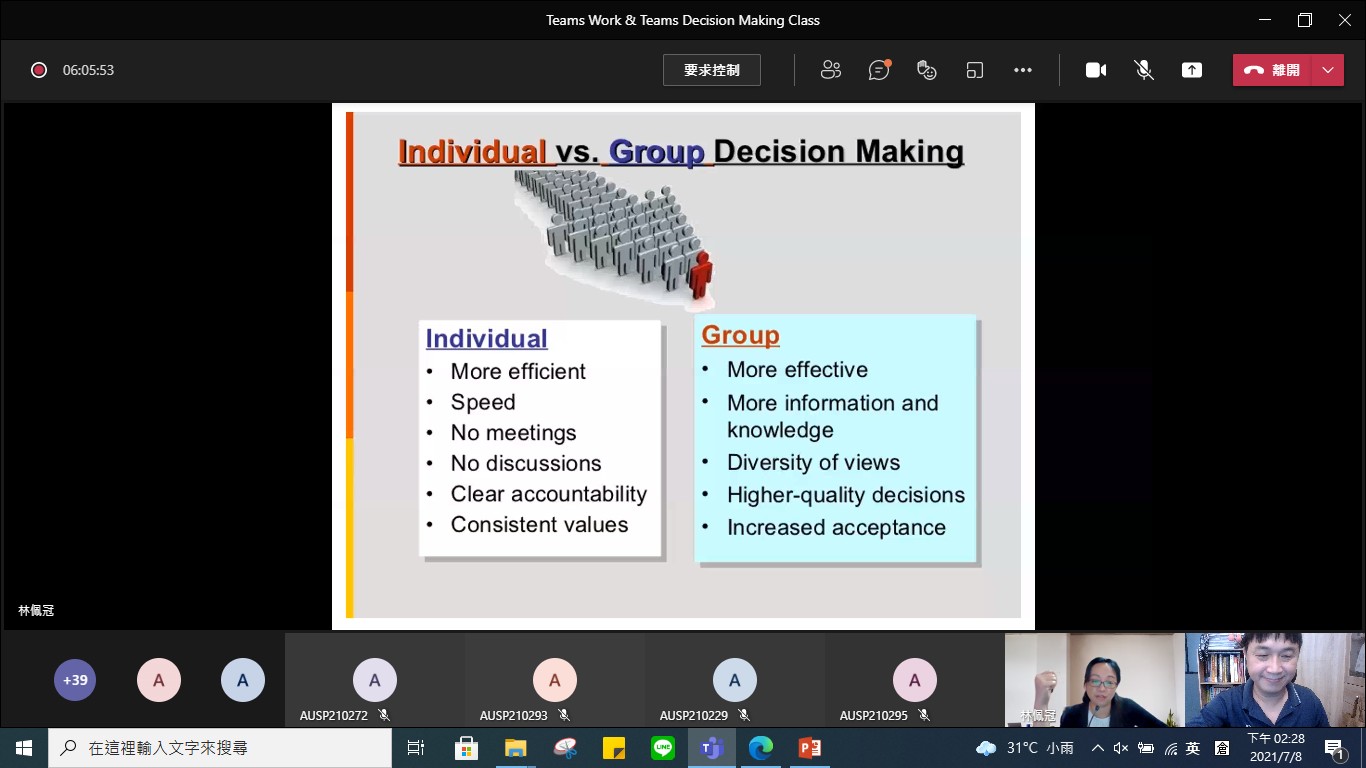Open the share content tray
Image resolution: width=1366 pixels, height=768 pixels.
[x=1192, y=70]
